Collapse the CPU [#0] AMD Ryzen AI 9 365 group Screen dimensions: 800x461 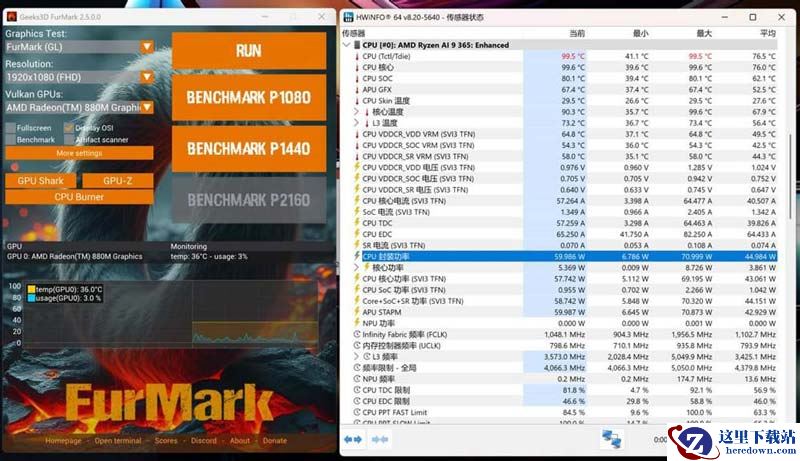coord(346,45)
